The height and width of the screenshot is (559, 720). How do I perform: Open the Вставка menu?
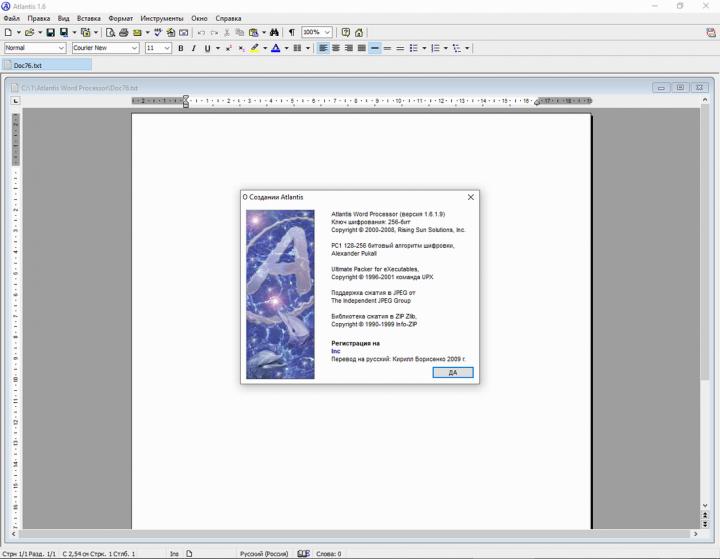pos(89,18)
